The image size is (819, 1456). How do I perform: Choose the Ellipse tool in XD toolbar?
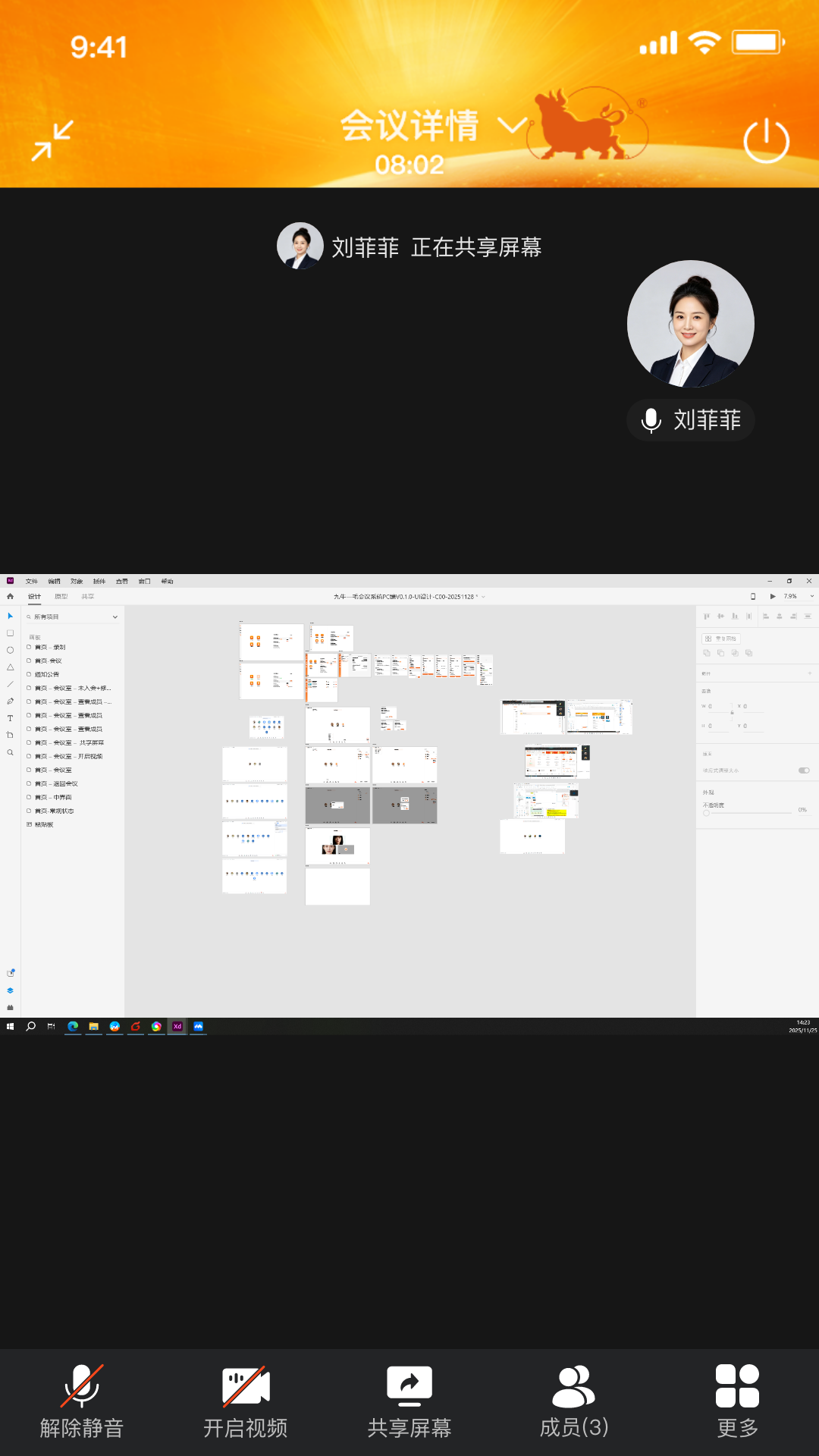10,650
